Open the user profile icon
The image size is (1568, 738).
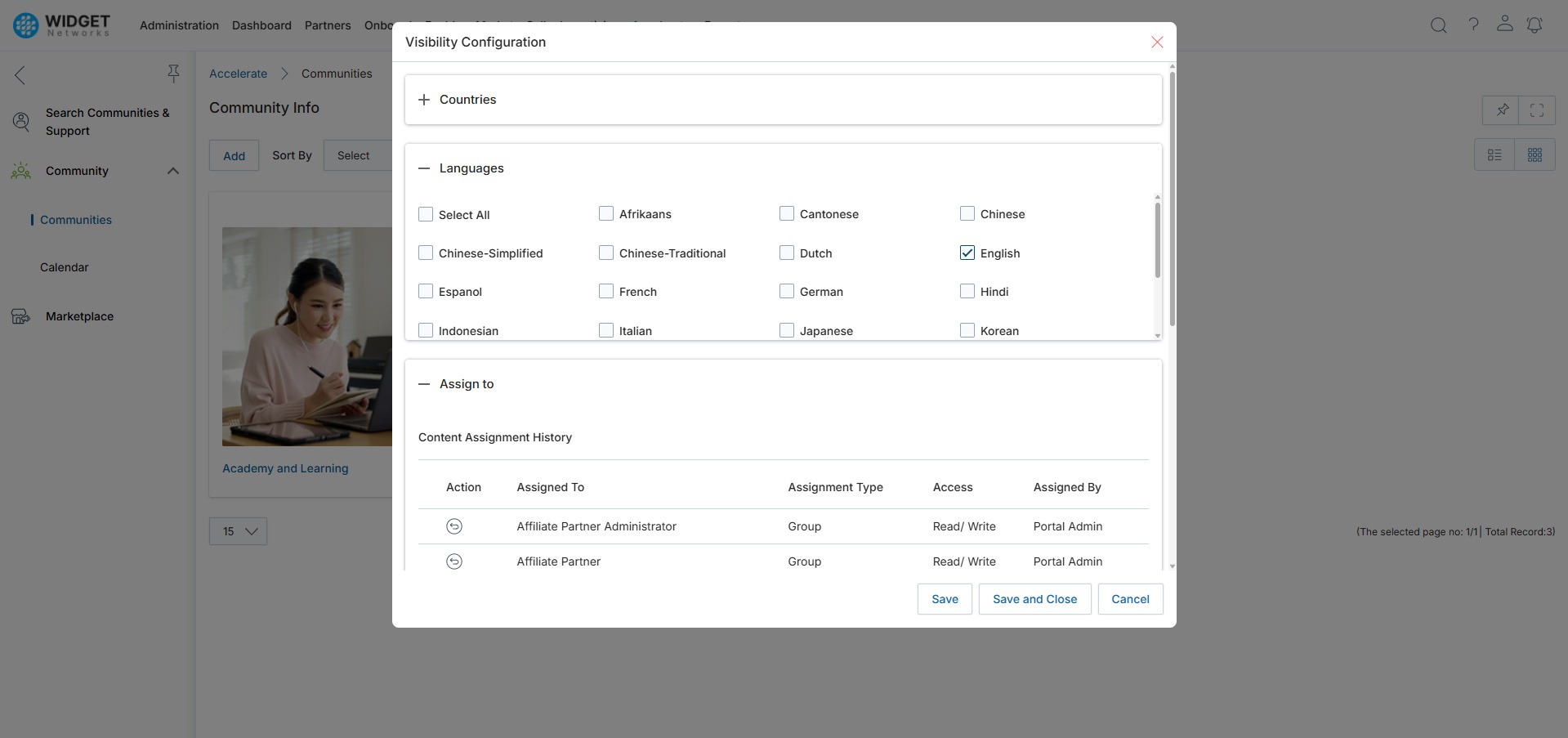[x=1504, y=24]
